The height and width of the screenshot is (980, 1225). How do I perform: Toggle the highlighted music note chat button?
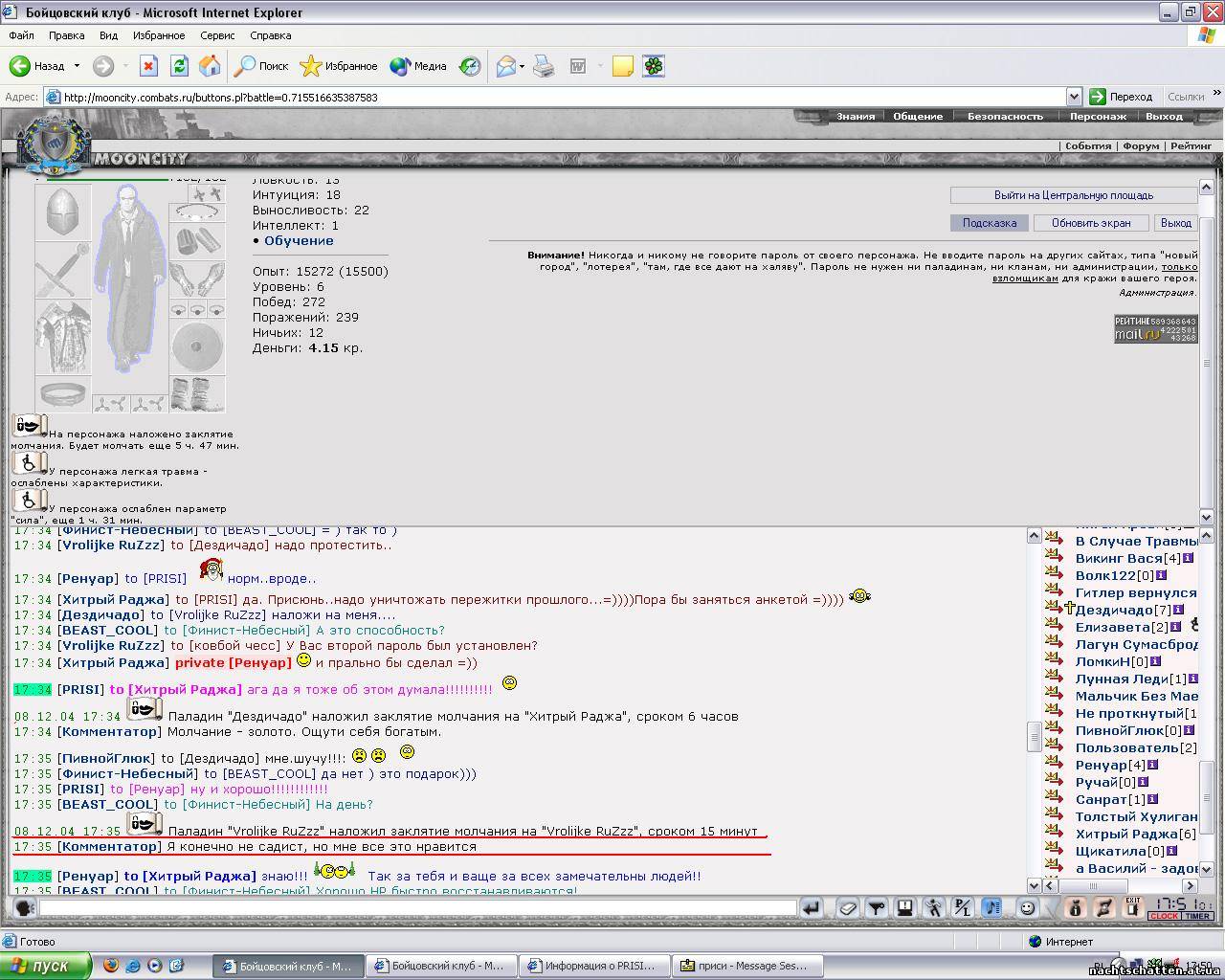coord(991,907)
